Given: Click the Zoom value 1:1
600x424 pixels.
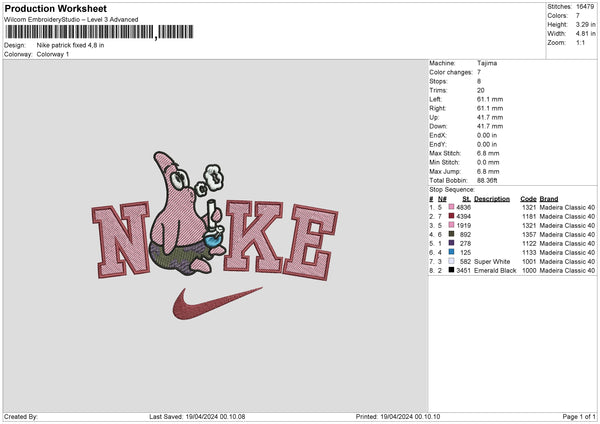Looking at the screenshot, I should 580,42.
